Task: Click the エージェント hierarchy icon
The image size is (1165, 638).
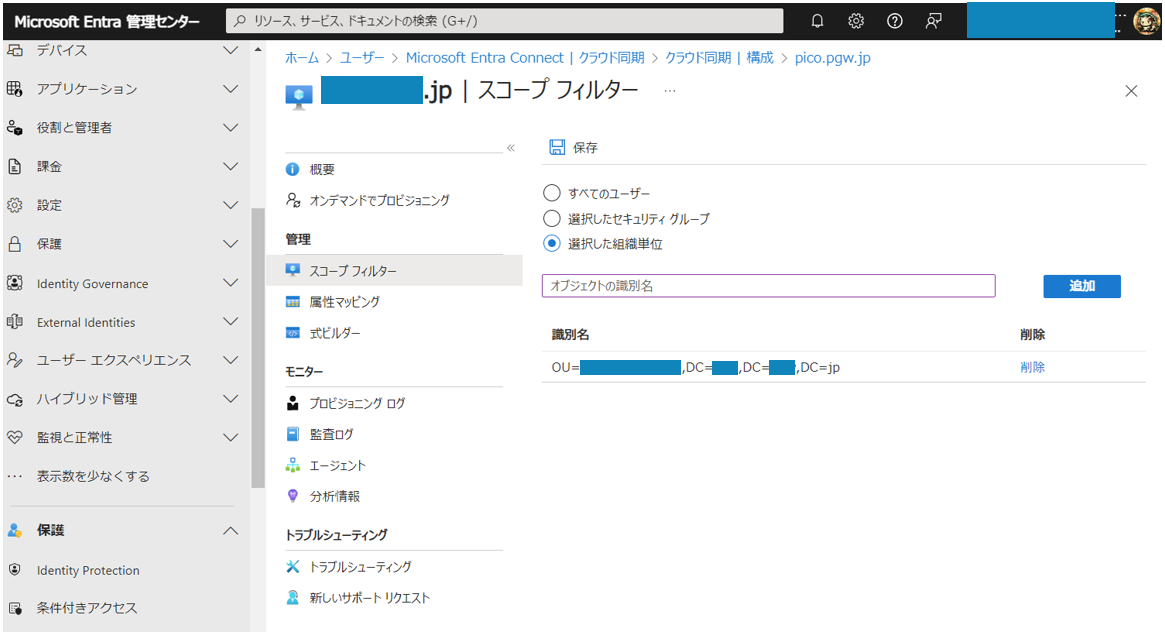Action: click(293, 465)
